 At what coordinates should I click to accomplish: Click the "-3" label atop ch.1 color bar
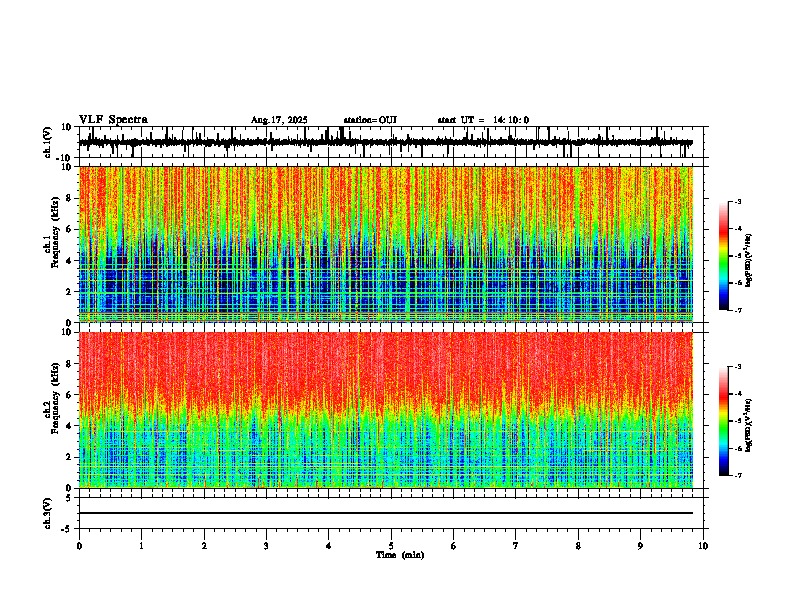pyautogui.click(x=737, y=201)
